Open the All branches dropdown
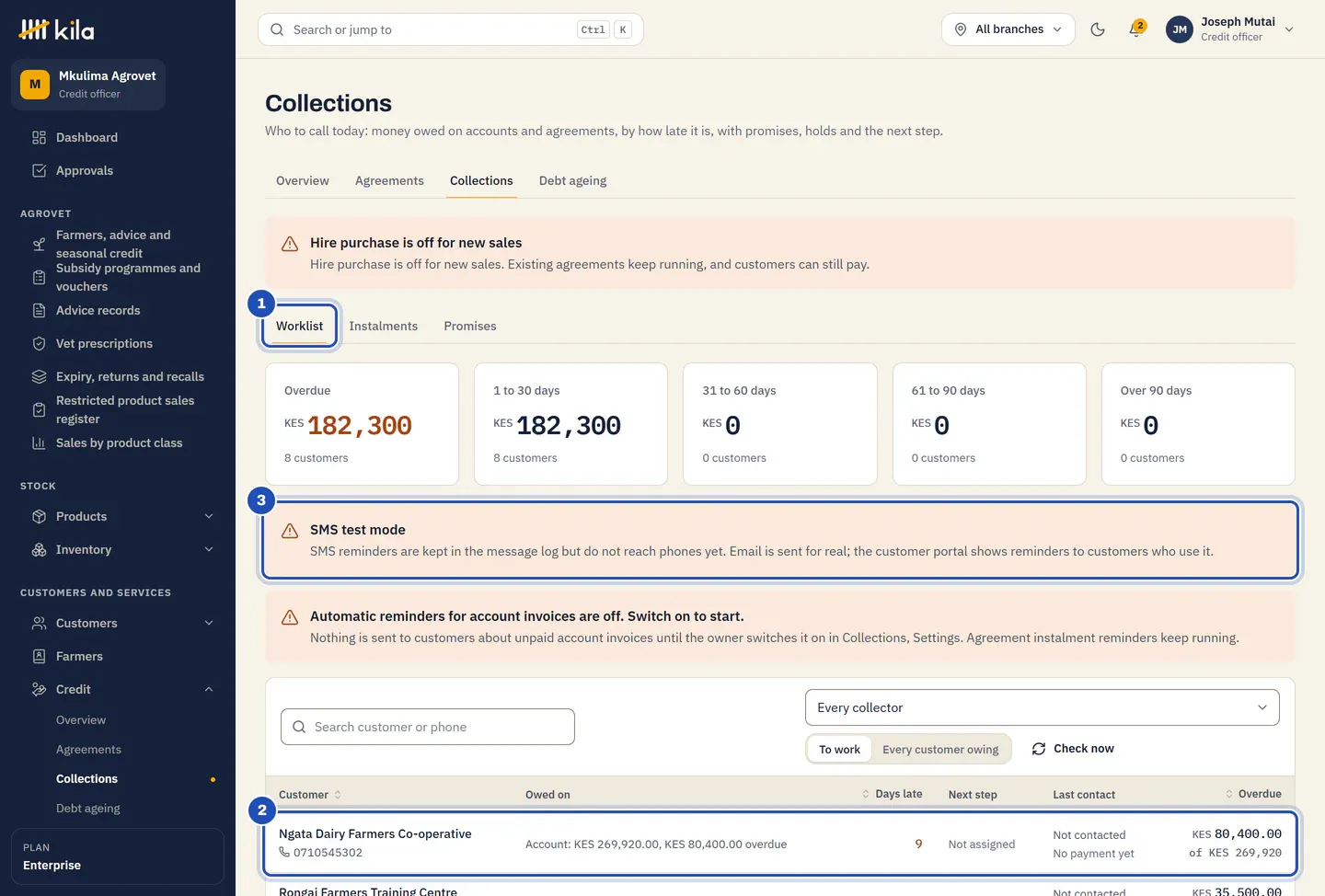The width and height of the screenshot is (1325, 896). [x=1008, y=29]
